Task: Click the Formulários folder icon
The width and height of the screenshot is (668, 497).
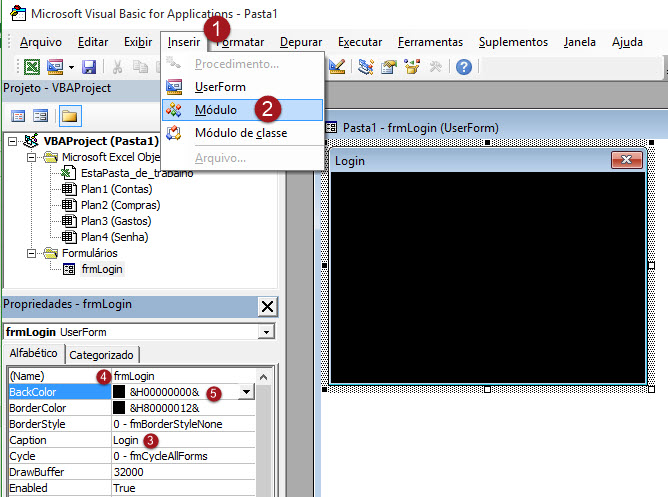Action: click(51, 253)
